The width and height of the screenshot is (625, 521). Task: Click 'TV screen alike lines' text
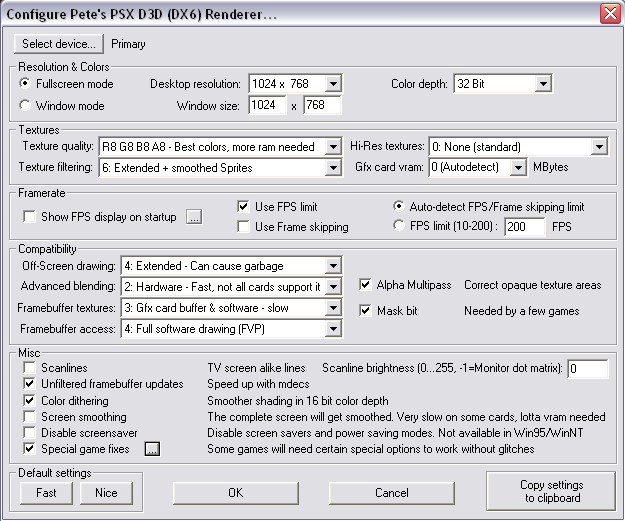(256, 368)
